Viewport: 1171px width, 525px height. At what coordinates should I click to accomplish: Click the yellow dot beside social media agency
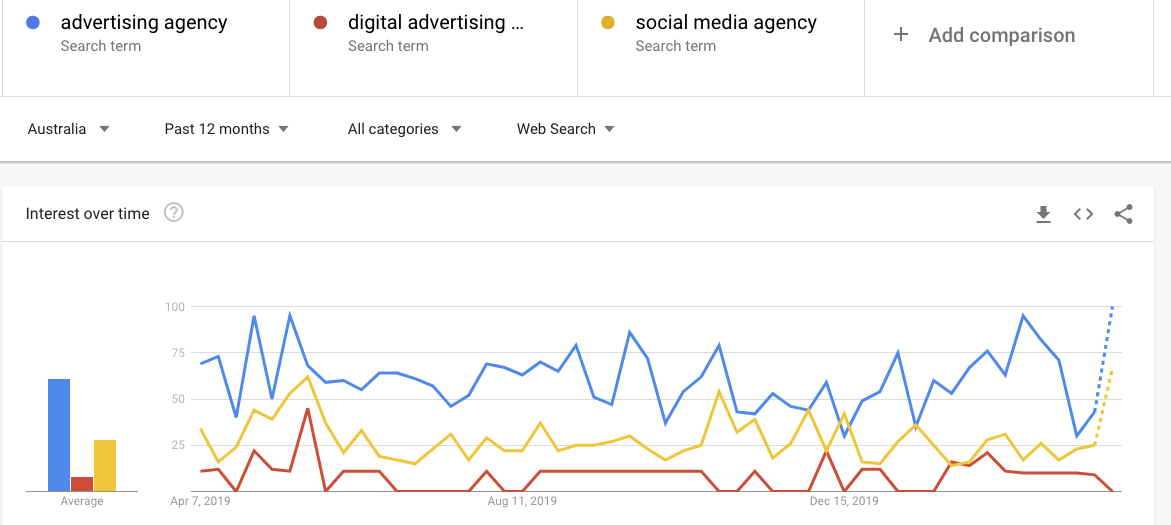(x=608, y=22)
